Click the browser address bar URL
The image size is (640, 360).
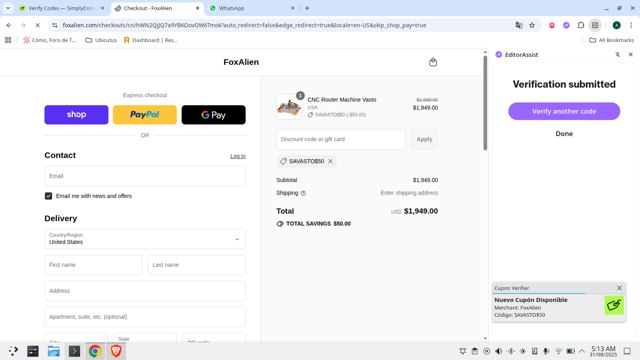tap(244, 25)
